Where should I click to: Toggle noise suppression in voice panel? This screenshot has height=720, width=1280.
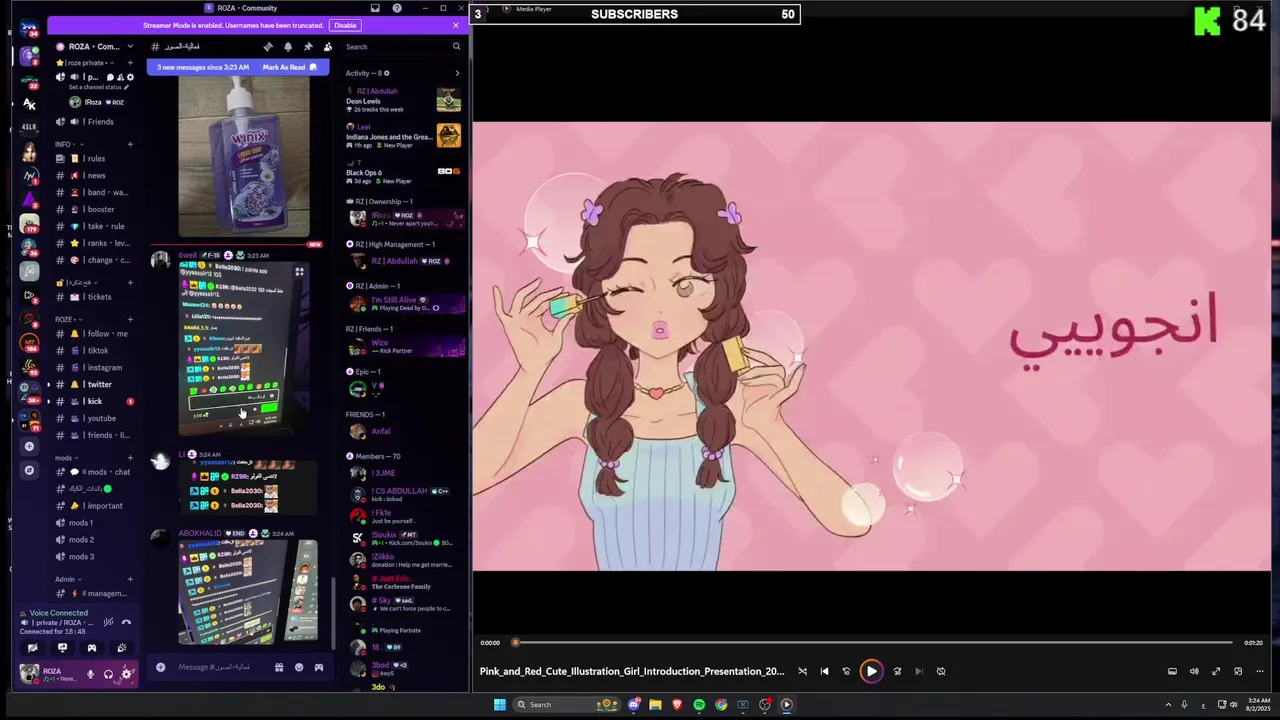point(108,622)
